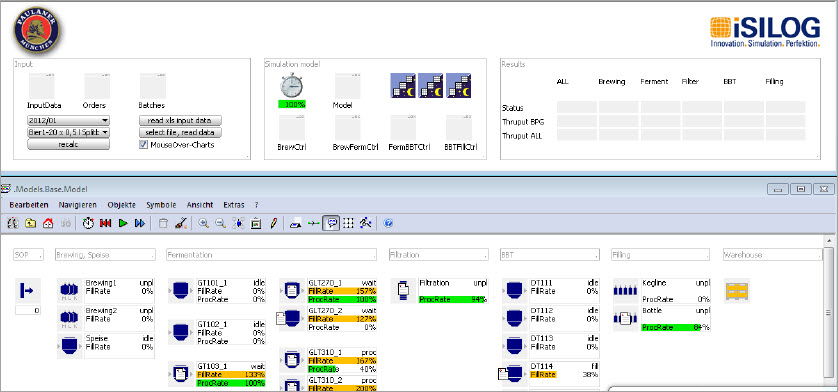838x392 pixels.
Task: Toggle the grid display icon in the toolbar
Action: (348, 224)
